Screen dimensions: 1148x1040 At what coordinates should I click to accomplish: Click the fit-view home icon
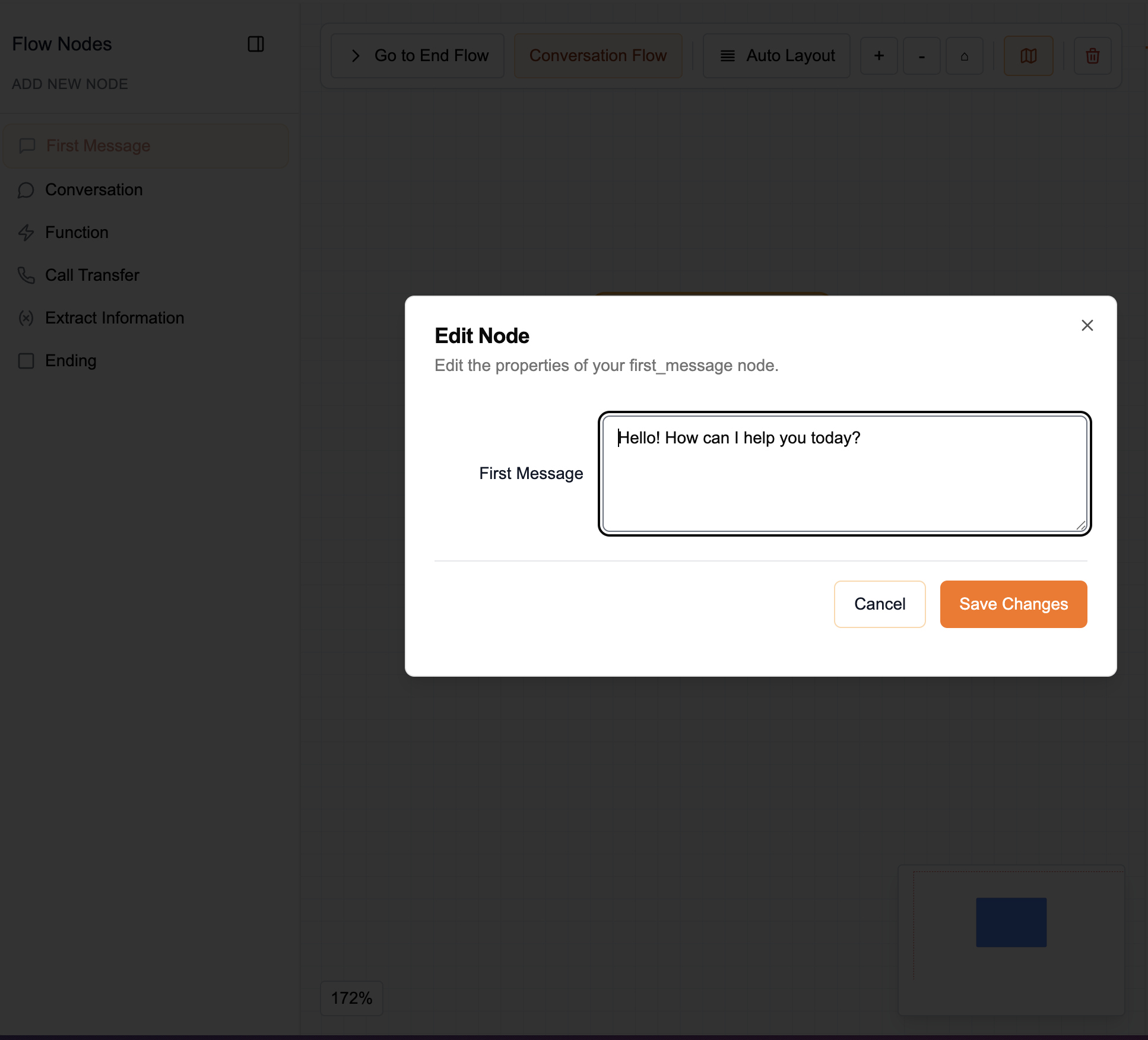(x=964, y=56)
